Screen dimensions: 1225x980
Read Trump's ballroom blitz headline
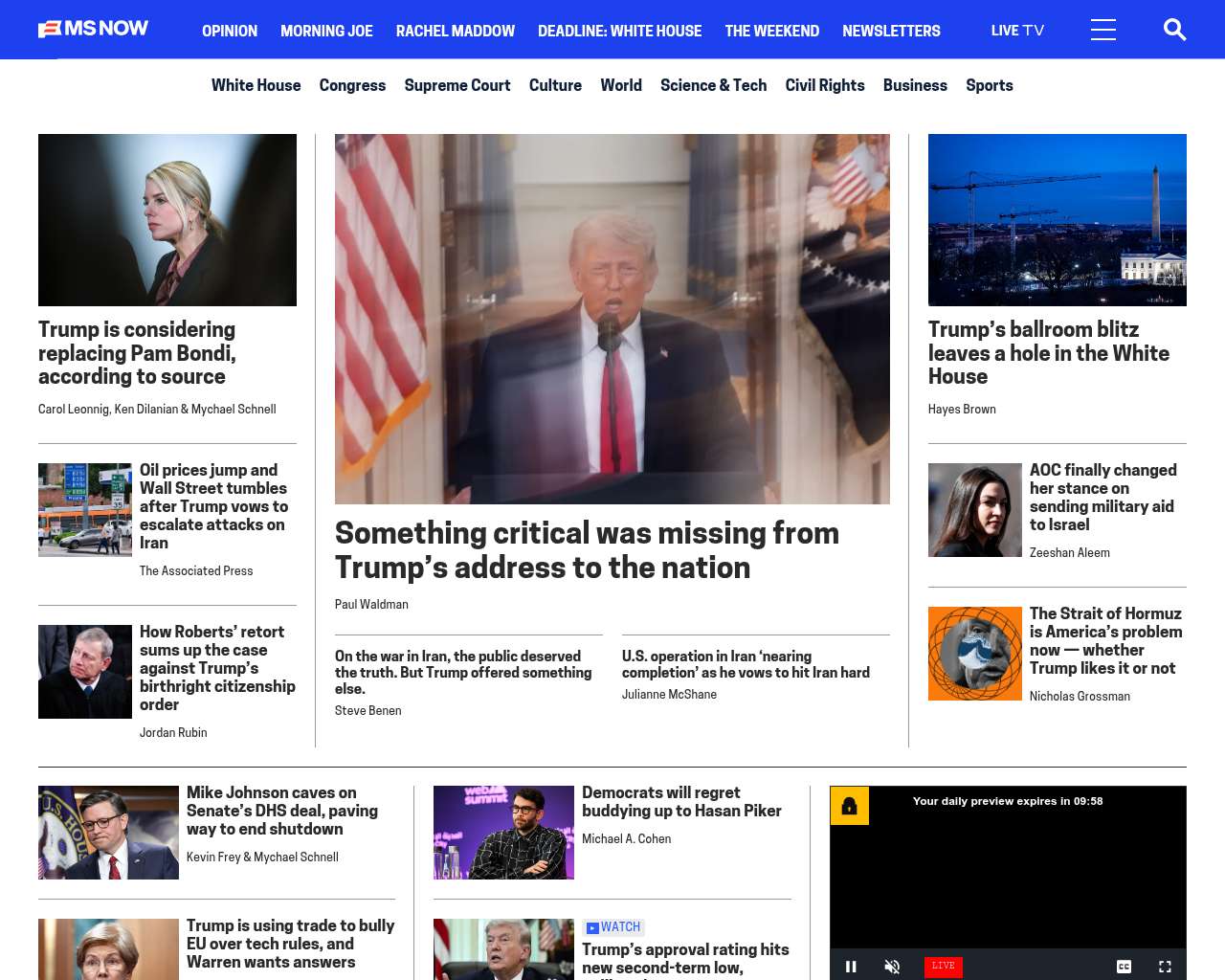[1049, 353]
